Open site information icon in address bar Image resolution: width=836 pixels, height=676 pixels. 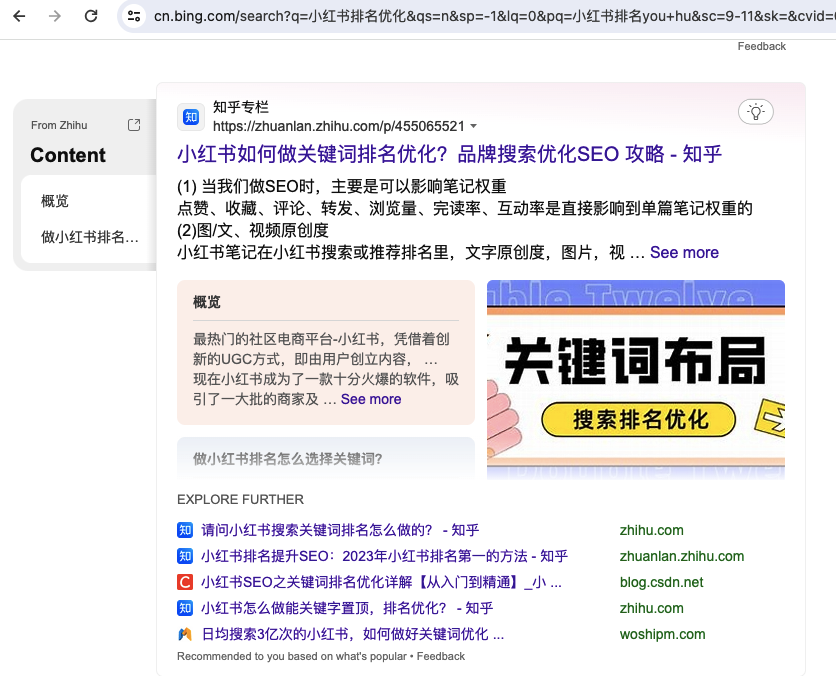click(134, 16)
